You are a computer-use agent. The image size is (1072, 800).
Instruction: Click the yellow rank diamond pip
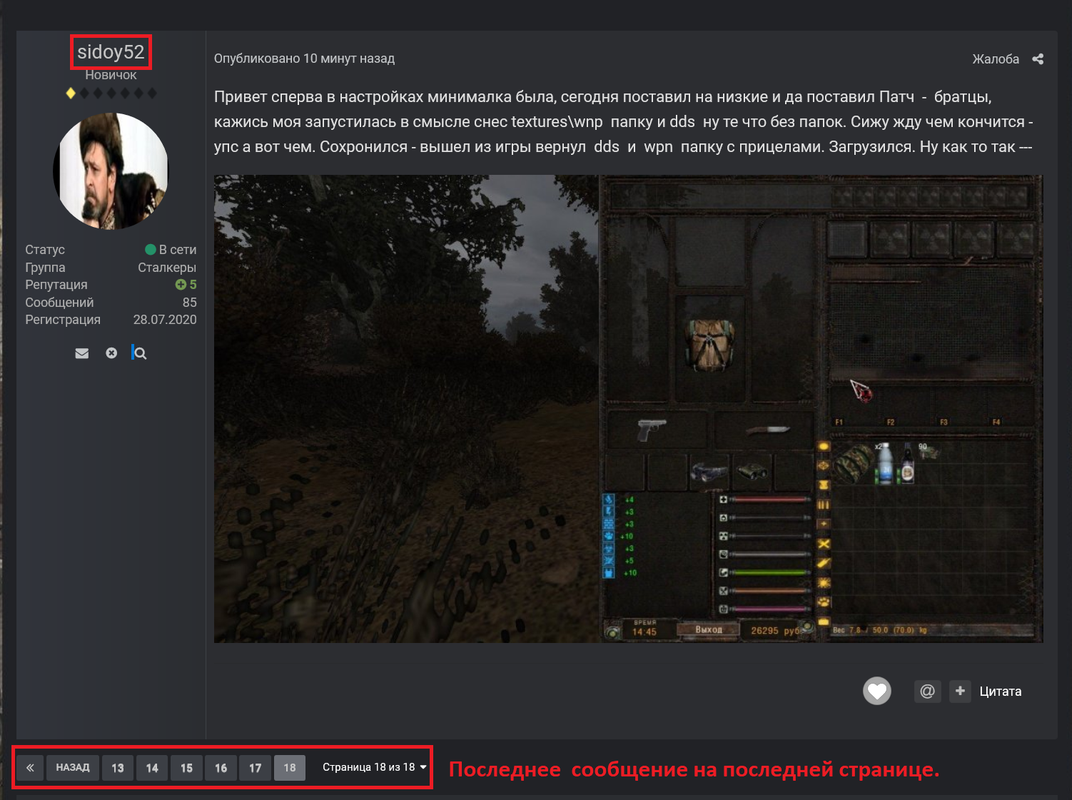pos(70,93)
